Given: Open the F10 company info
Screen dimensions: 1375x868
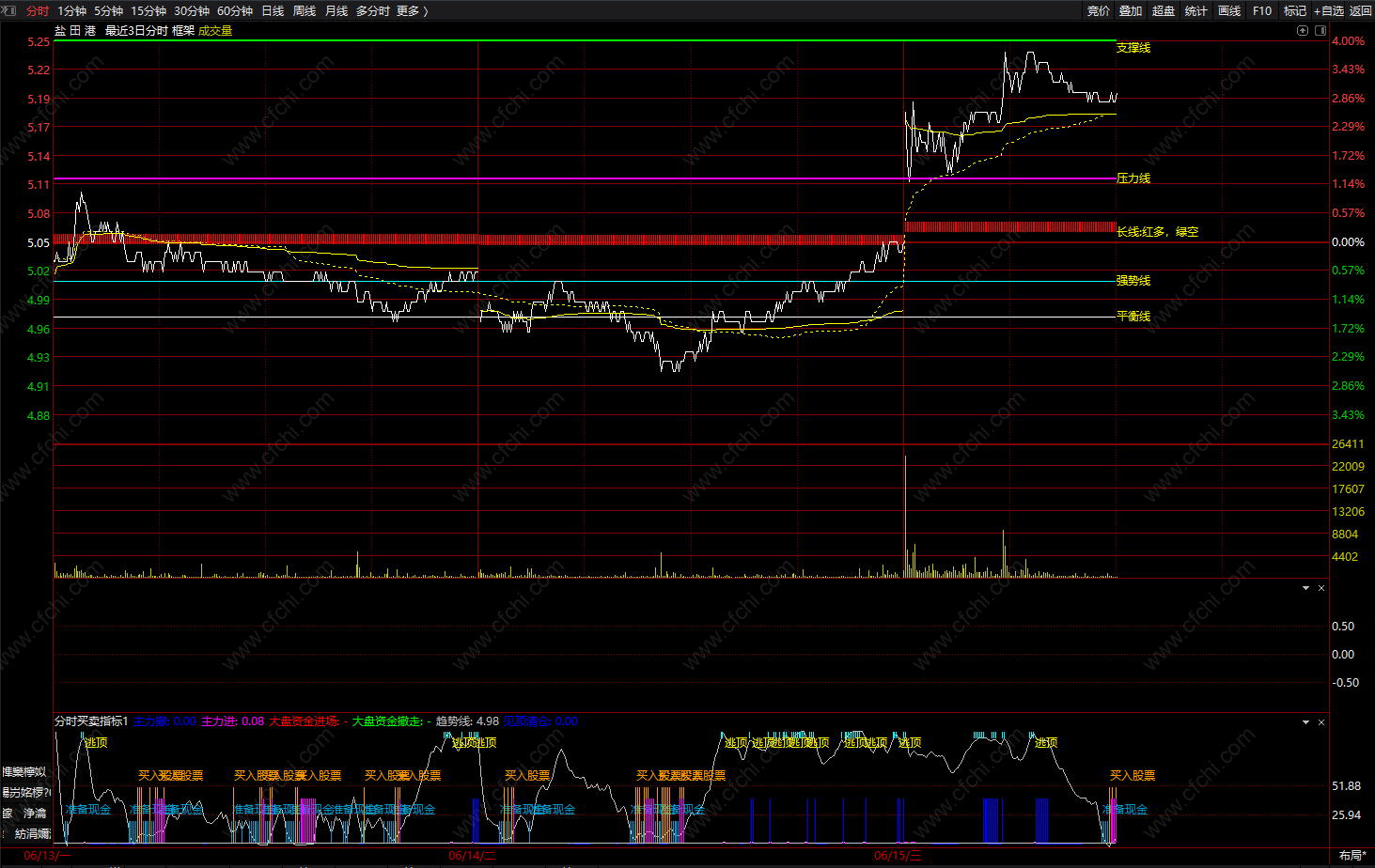Looking at the screenshot, I should [1262, 11].
